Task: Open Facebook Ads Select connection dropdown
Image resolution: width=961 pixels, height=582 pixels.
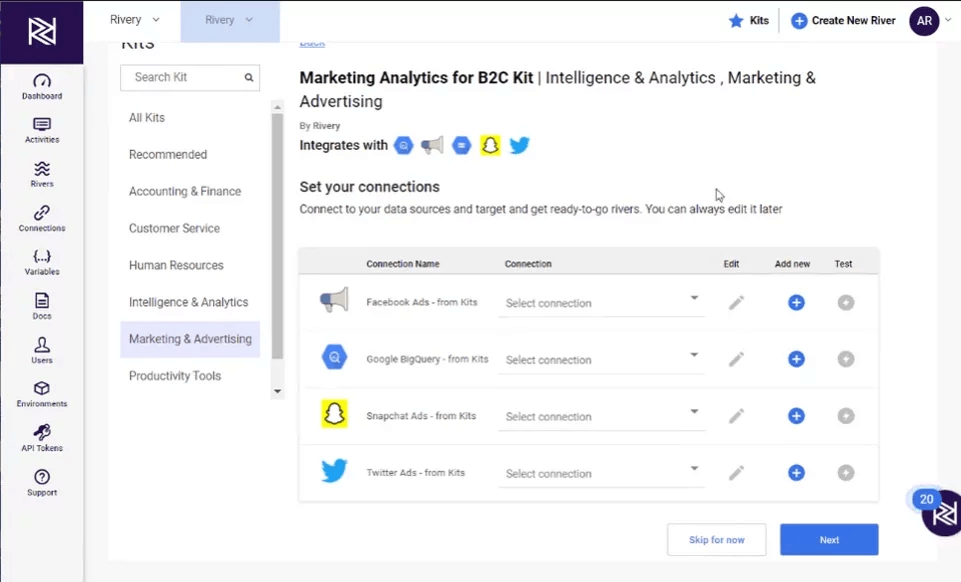Action: pyautogui.click(x=601, y=303)
